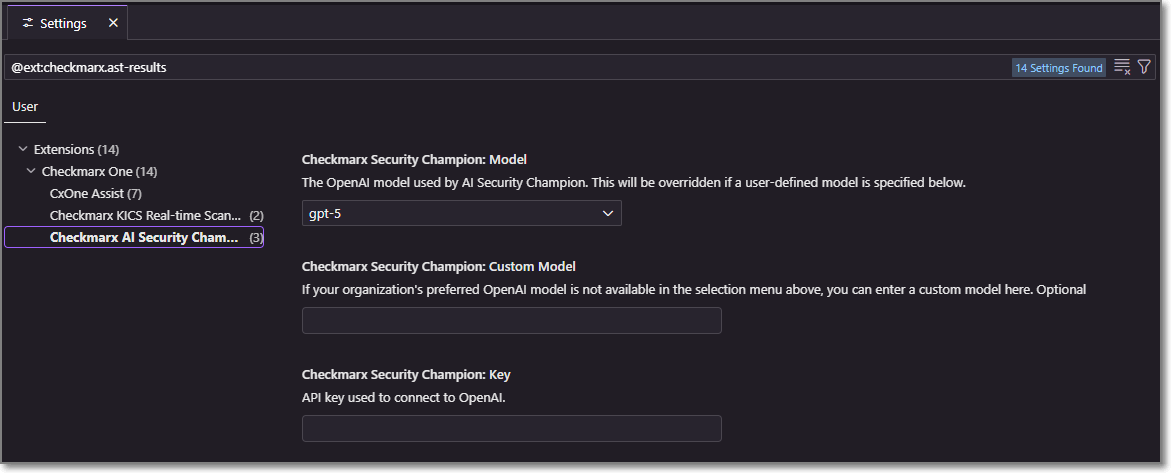Open the settings filter menu
Screen dimensions: 1171x473
point(1144,67)
